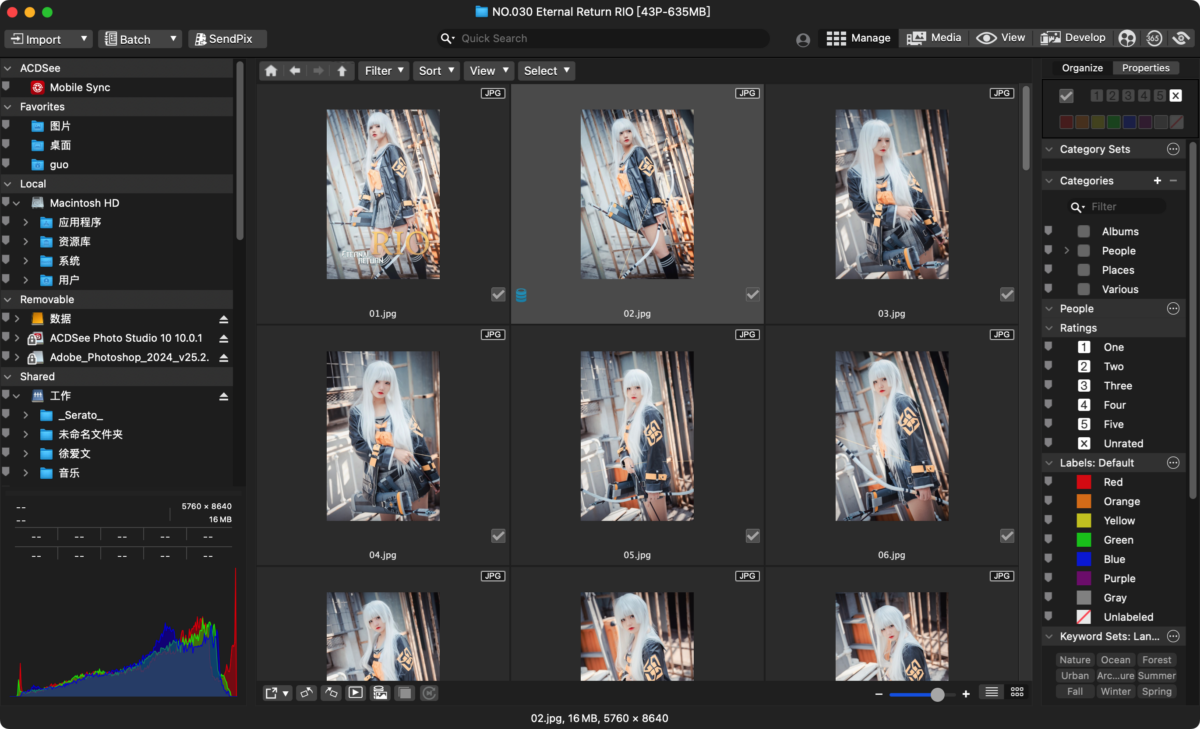Toggle the tag checkbox on 06.jpg
Screen dimensions: 1200x729
(x=1007, y=536)
